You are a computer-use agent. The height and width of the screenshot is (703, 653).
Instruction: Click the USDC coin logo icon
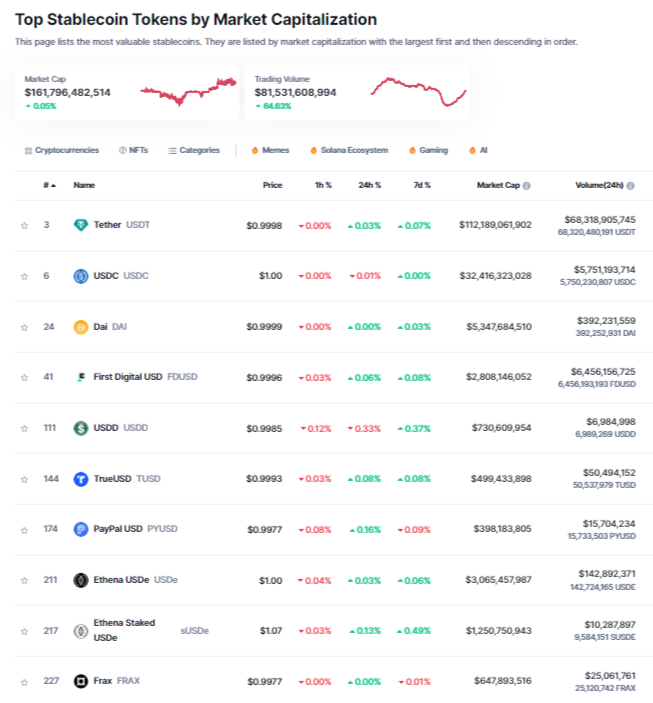[x=81, y=276]
